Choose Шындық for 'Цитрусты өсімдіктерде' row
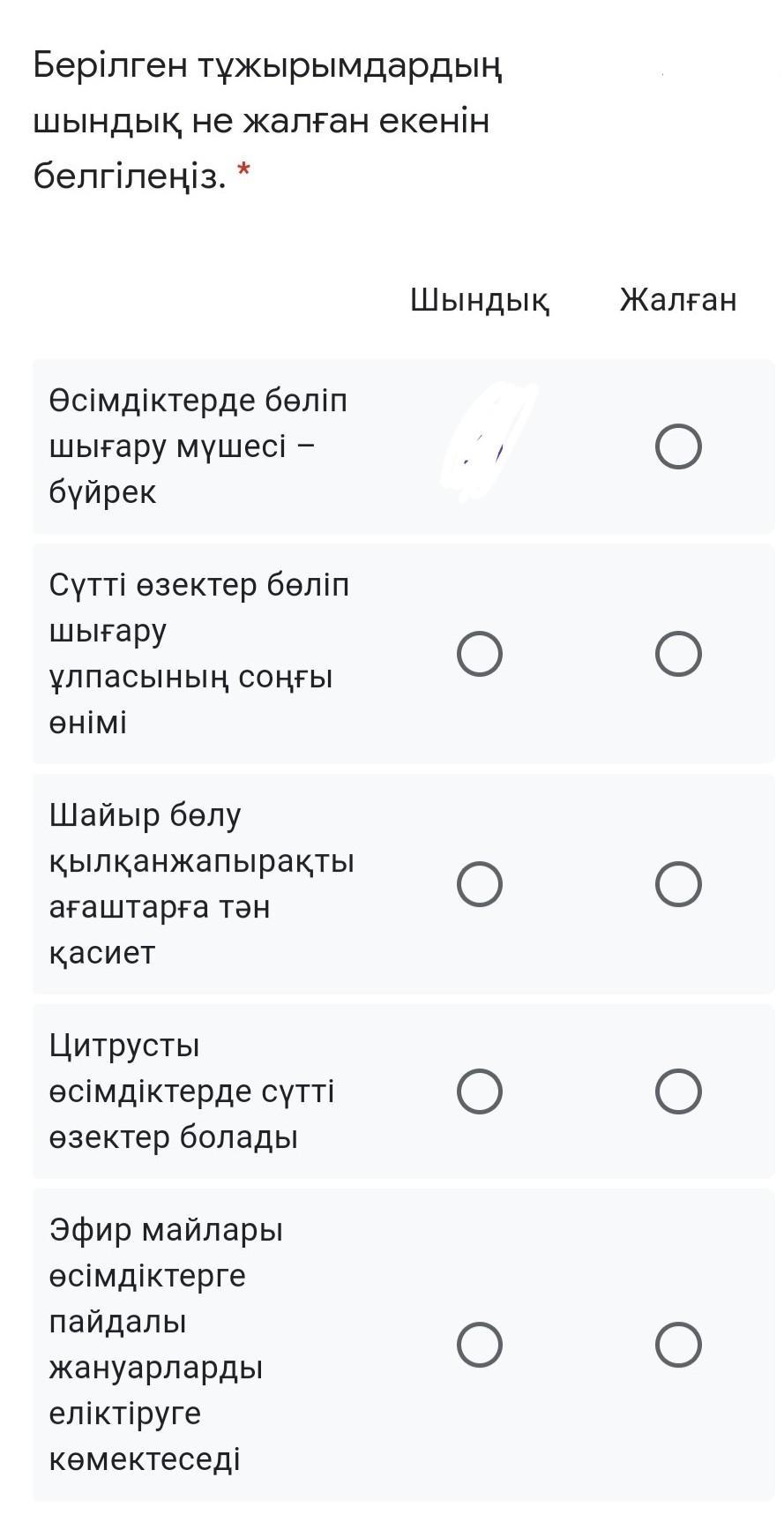 pos(480,1091)
